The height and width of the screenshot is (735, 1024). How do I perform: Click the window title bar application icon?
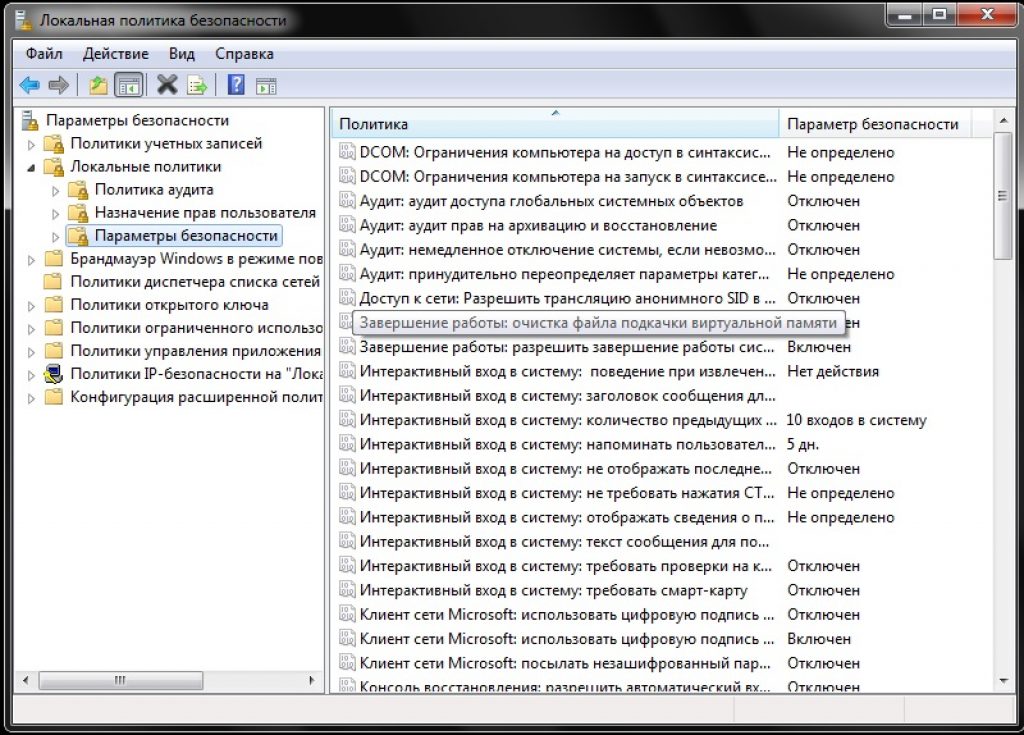24,20
